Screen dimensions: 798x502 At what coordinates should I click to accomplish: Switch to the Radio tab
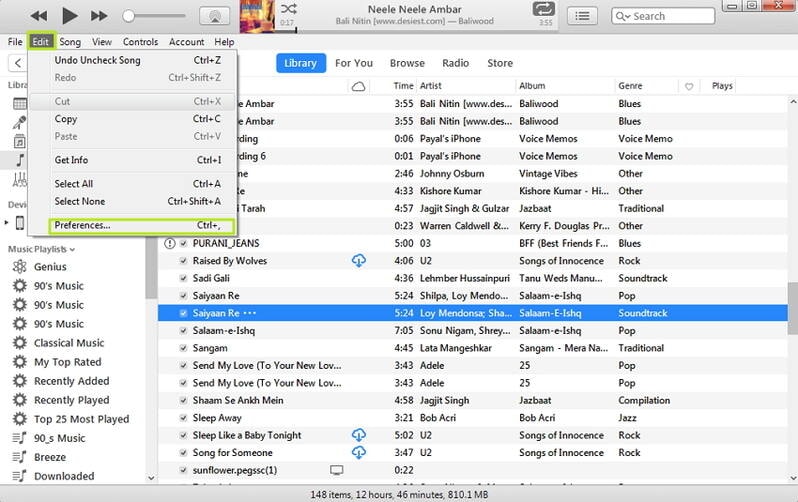[x=455, y=63]
